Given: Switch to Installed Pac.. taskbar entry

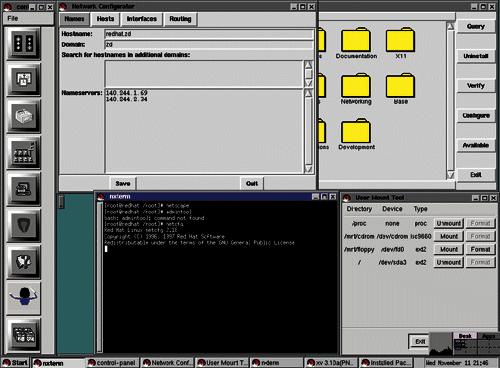Looking at the screenshot, I should [386, 363].
